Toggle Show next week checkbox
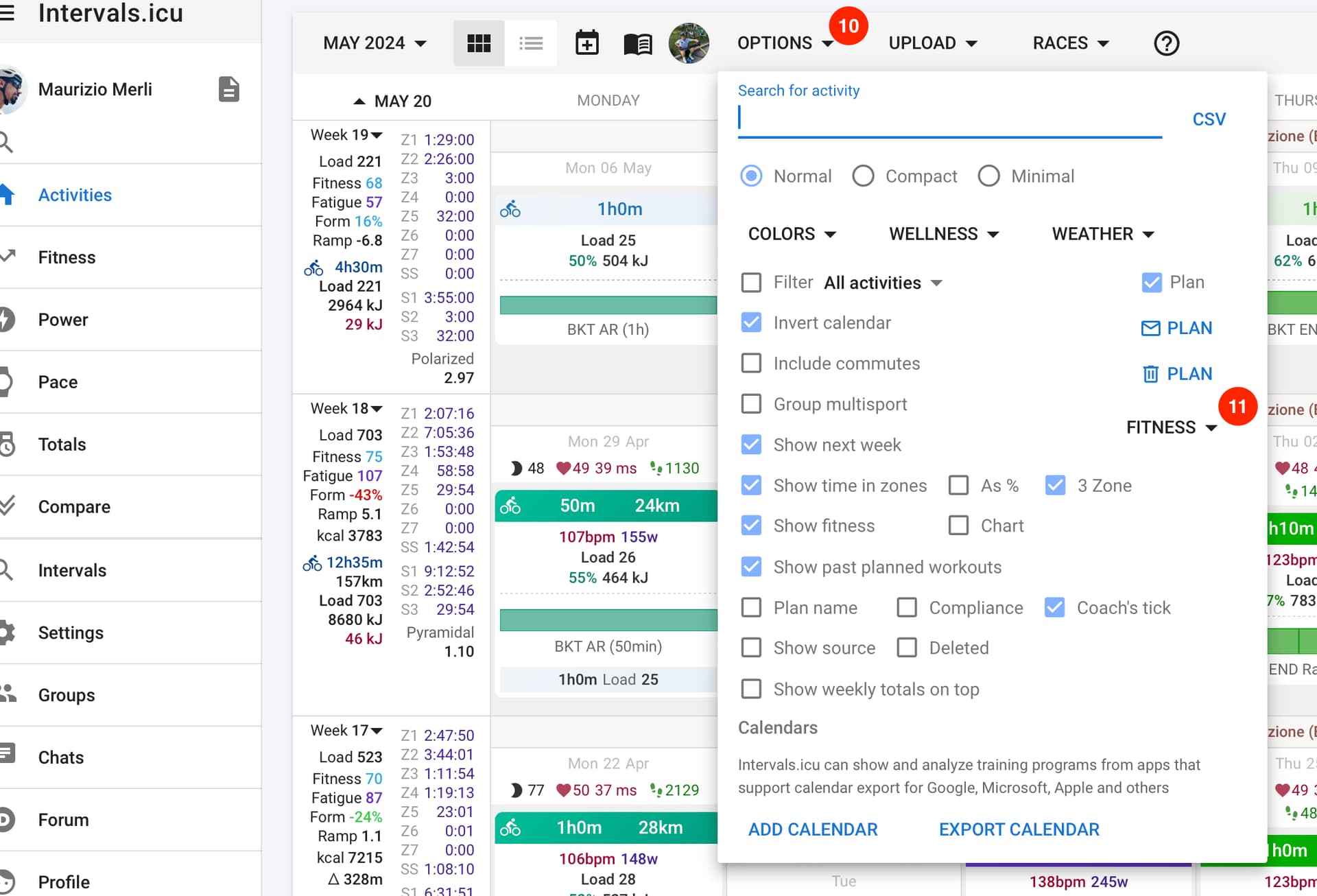The width and height of the screenshot is (1317, 896). tap(751, 445)
